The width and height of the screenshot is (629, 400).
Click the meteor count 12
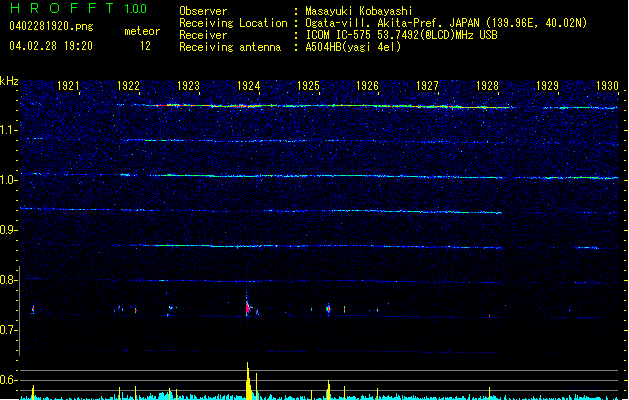click(145, 46)
